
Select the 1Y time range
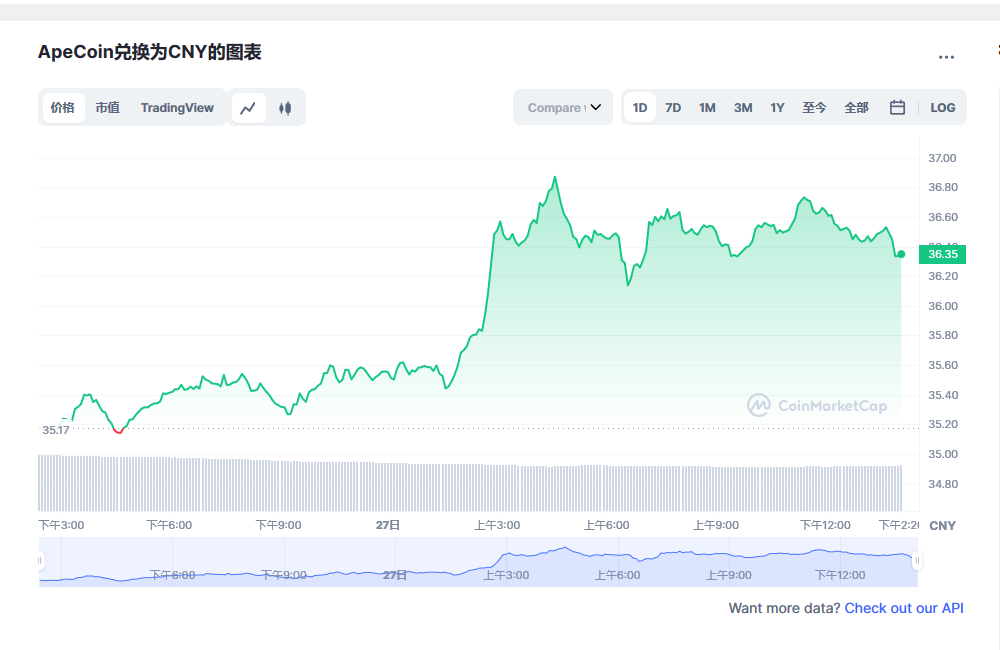(x=777, y=108)
